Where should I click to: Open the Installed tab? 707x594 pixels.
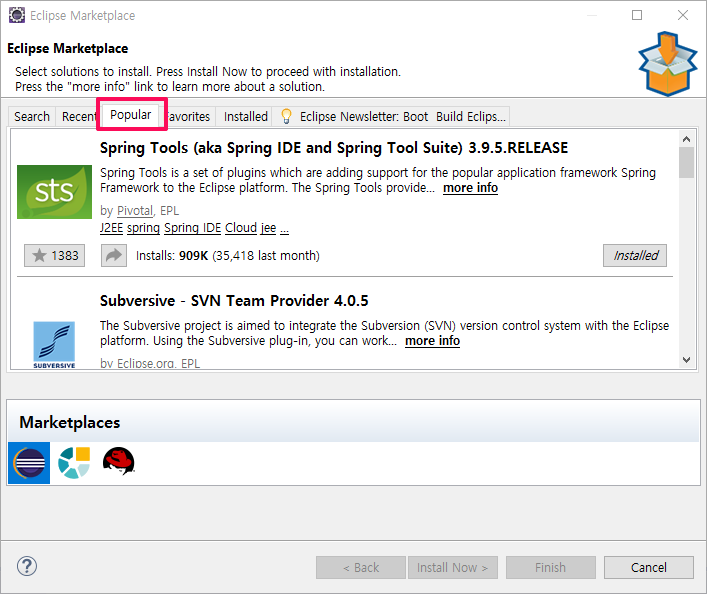point(246,116)
